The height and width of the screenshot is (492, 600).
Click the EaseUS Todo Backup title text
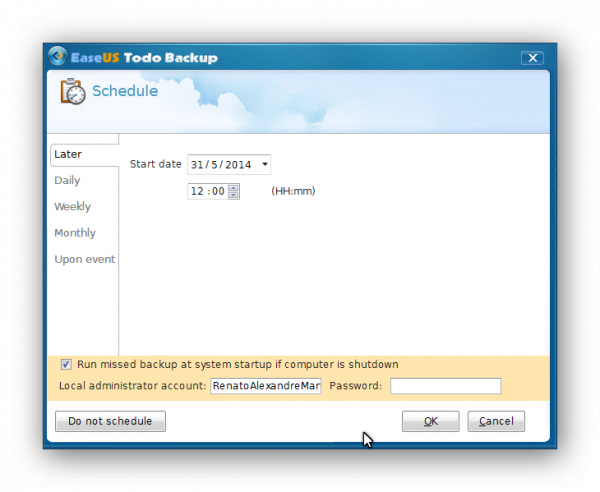click(144, 58)
